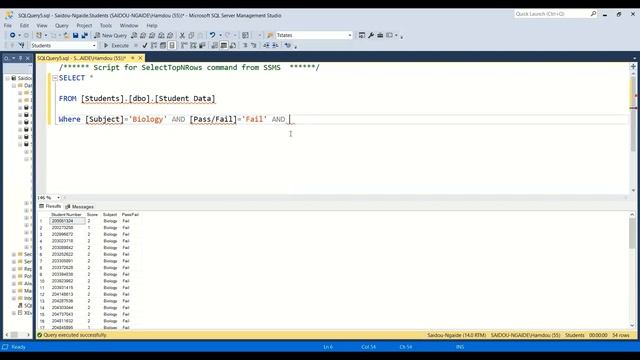
Task: Open the Project menu
Action: tap(84, 25)
